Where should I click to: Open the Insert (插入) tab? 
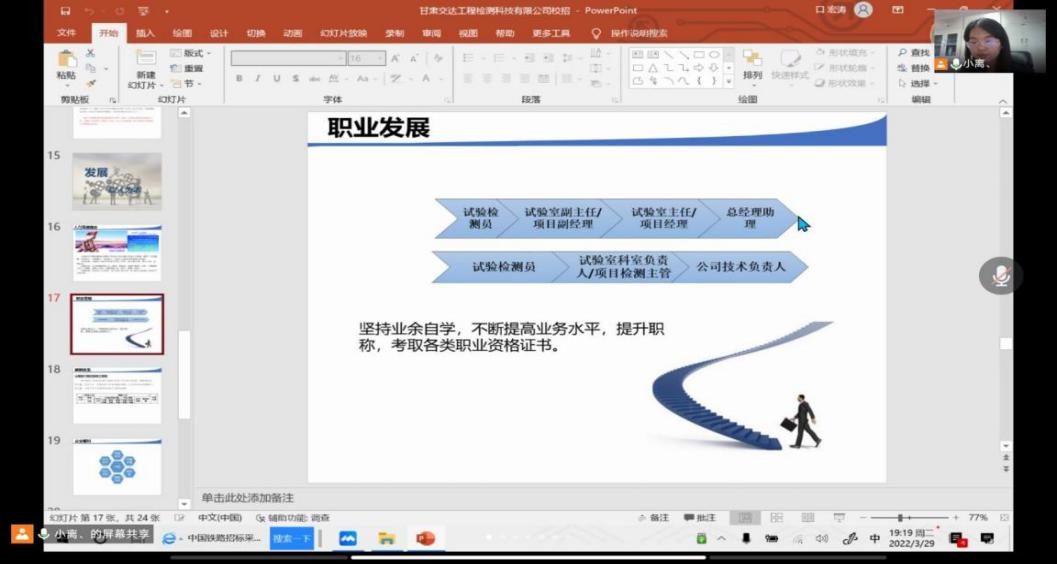145,33
